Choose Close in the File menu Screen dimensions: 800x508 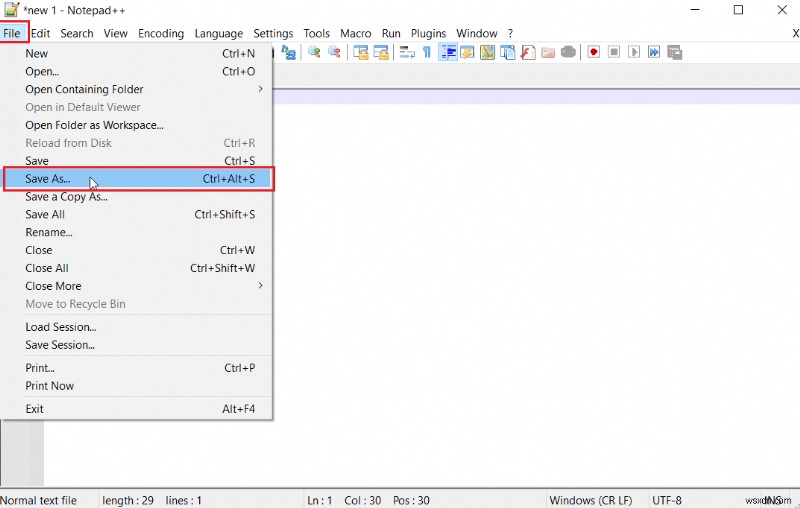(137, 250)
